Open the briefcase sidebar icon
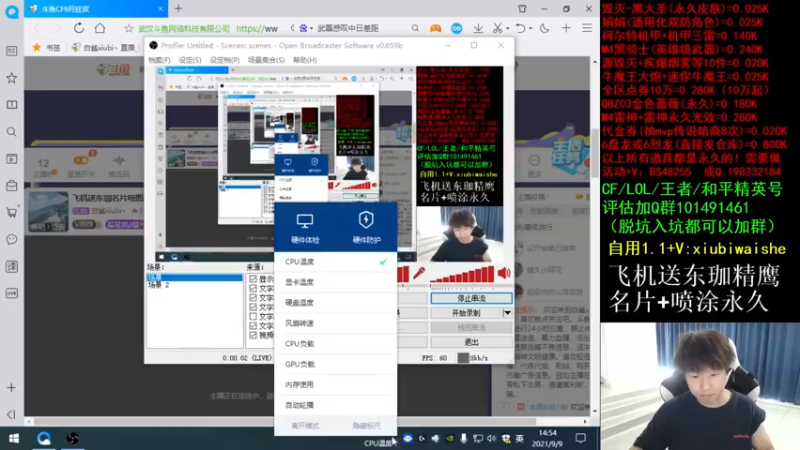The height and width of the screenshot is (450, 800). tap(11, 185)
